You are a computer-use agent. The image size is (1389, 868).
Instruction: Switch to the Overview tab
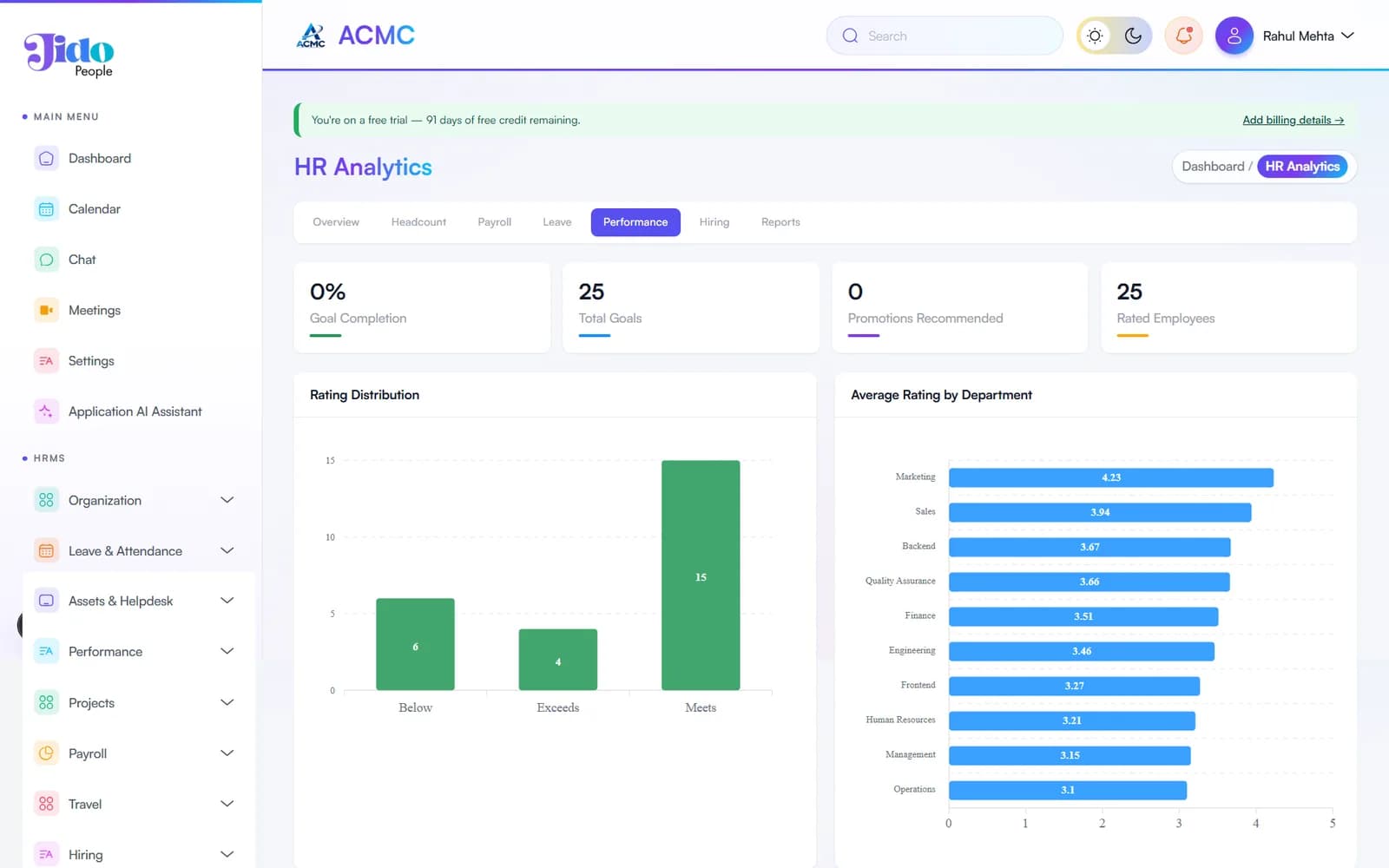[x=336, y=222]
